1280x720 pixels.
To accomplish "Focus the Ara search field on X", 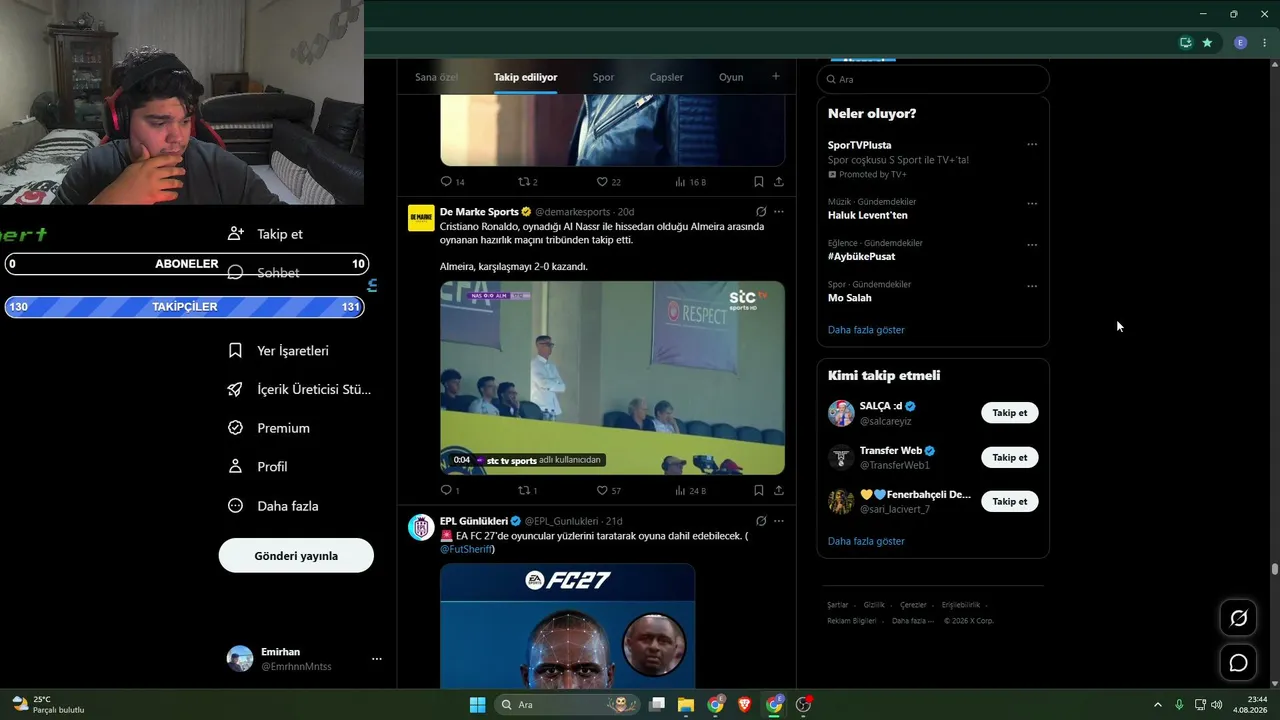I will click(x=933, y=79).
